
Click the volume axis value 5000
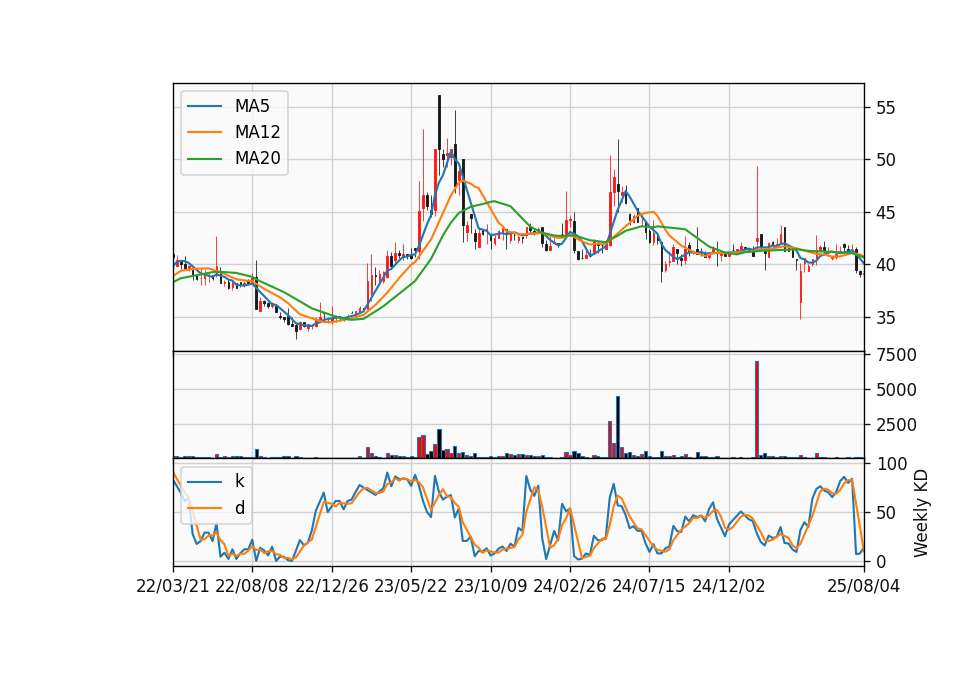[x=896, y=390]
